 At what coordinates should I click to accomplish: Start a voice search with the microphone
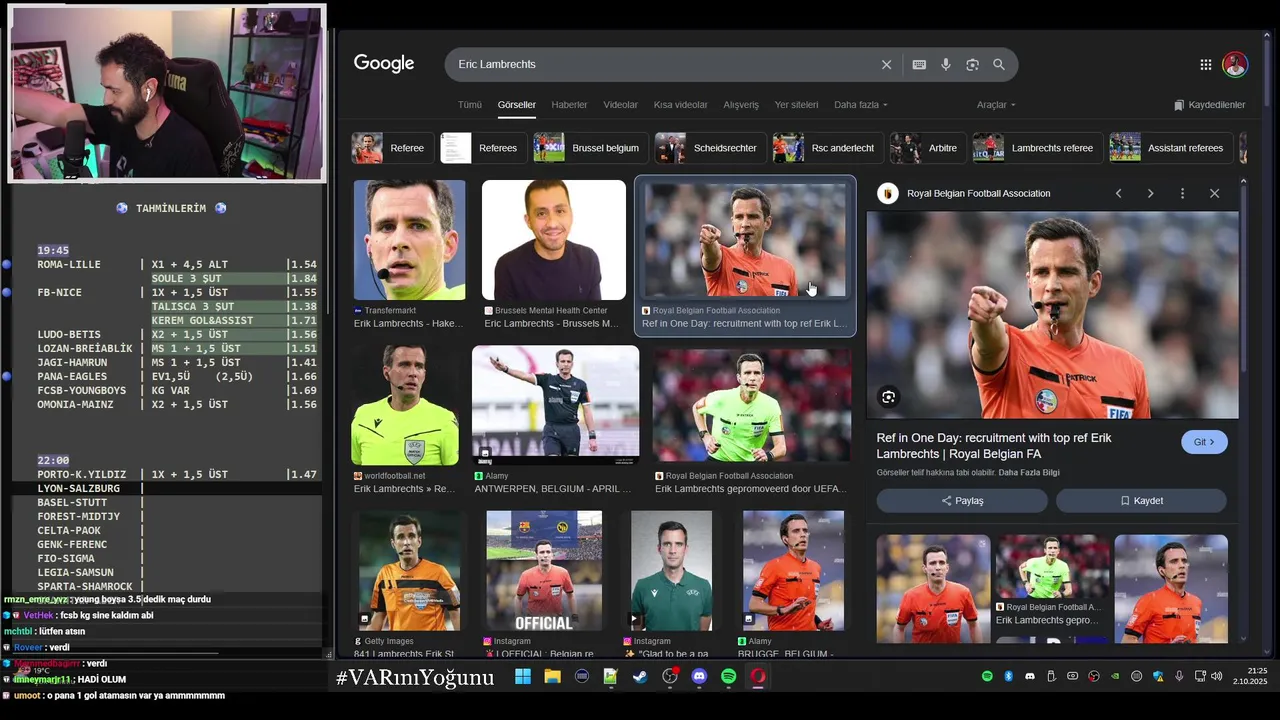(x=946, y=64)
